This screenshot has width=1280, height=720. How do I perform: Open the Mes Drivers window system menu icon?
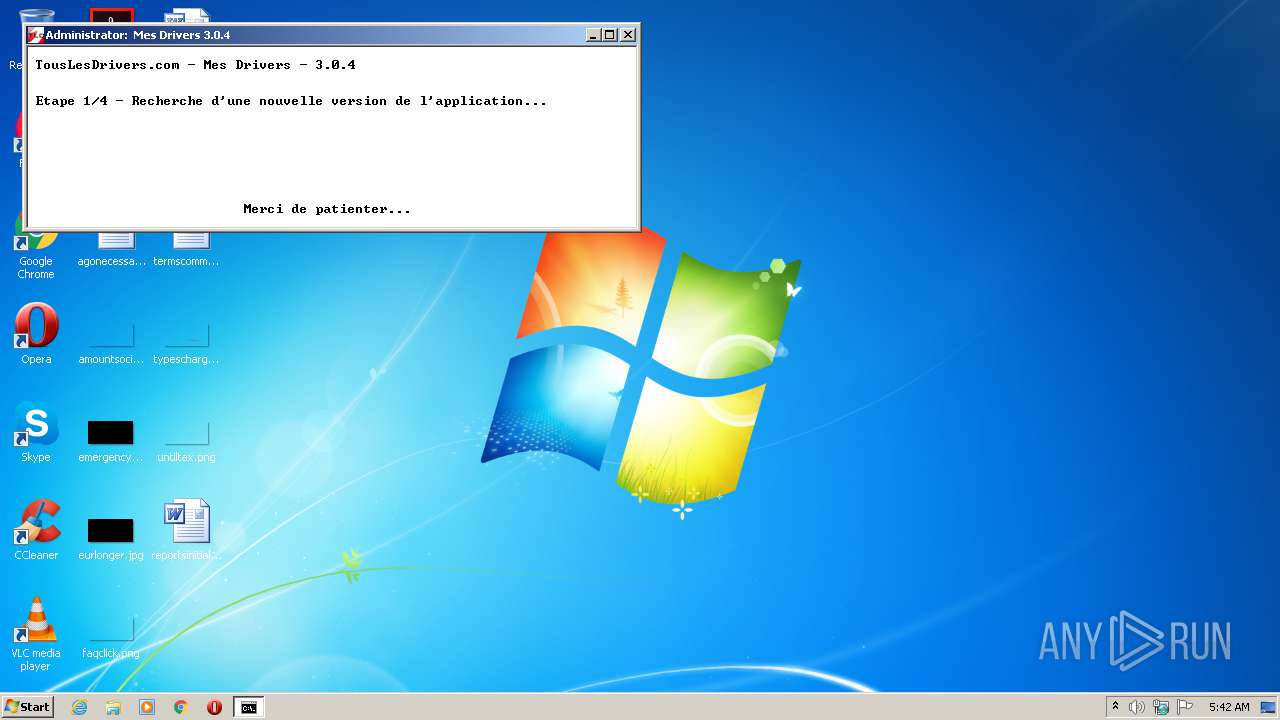click(35, 35)
